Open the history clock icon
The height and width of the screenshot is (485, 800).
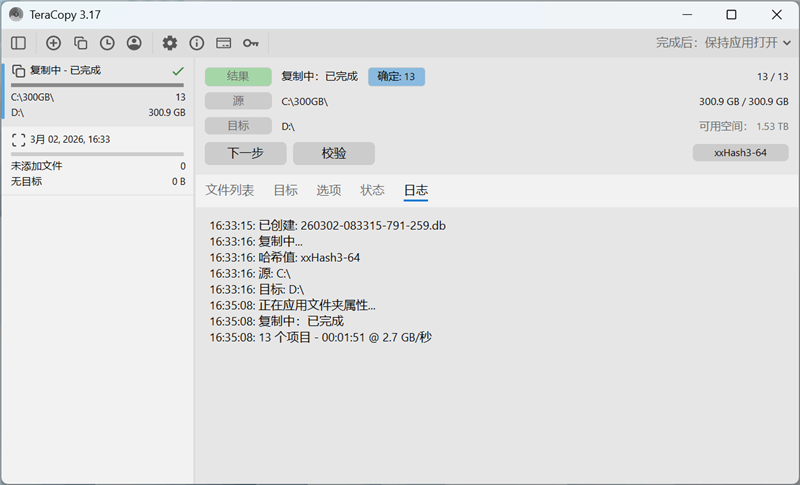click(x=107, y=43)
